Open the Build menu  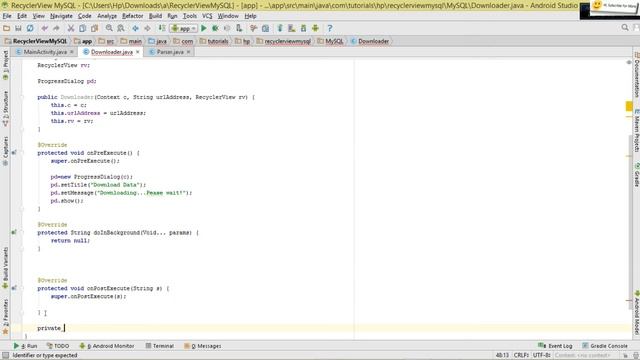[155, 16]
